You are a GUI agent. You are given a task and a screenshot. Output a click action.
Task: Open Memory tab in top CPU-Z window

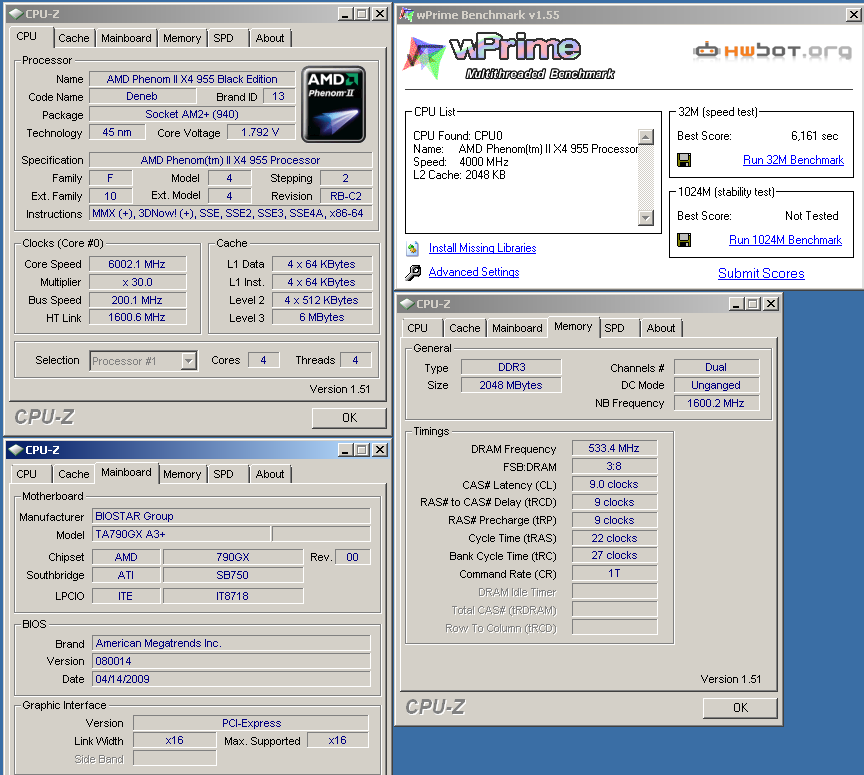[x=182, y=38]
